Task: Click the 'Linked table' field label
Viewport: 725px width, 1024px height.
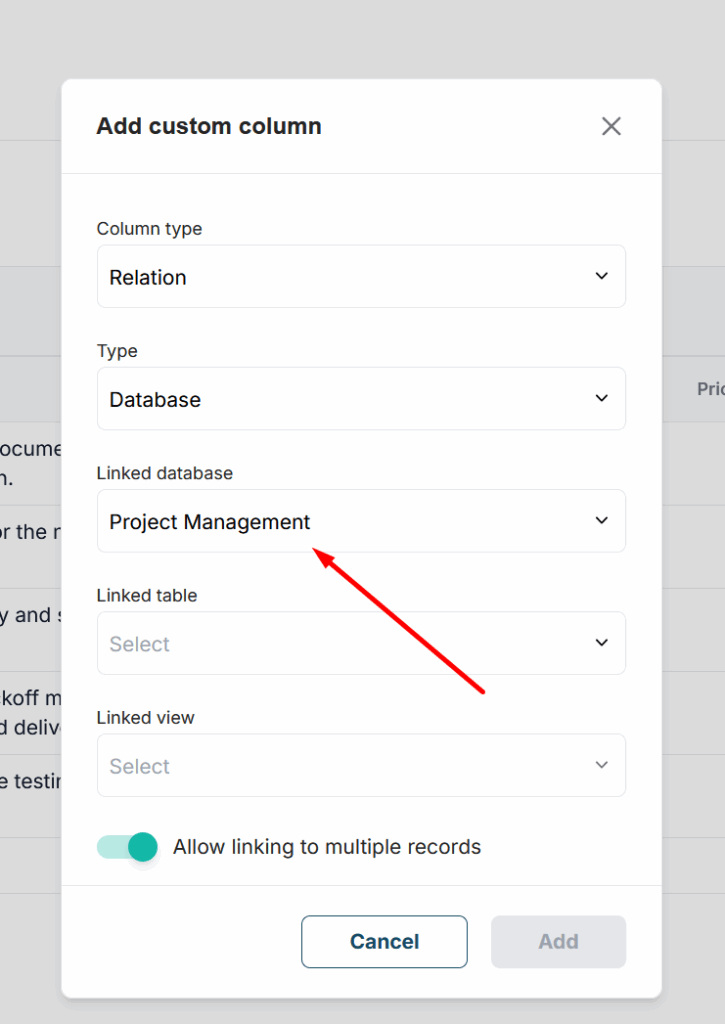Action: (147, 595)
